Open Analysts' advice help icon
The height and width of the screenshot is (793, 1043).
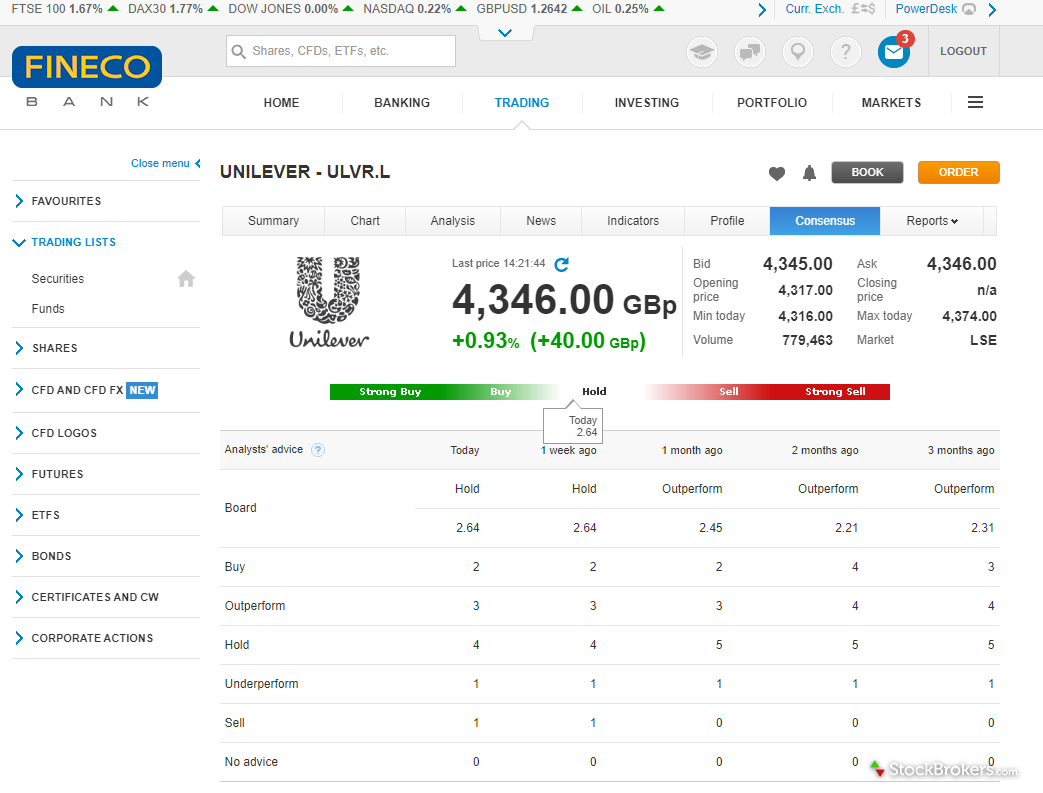pos(318,450)
